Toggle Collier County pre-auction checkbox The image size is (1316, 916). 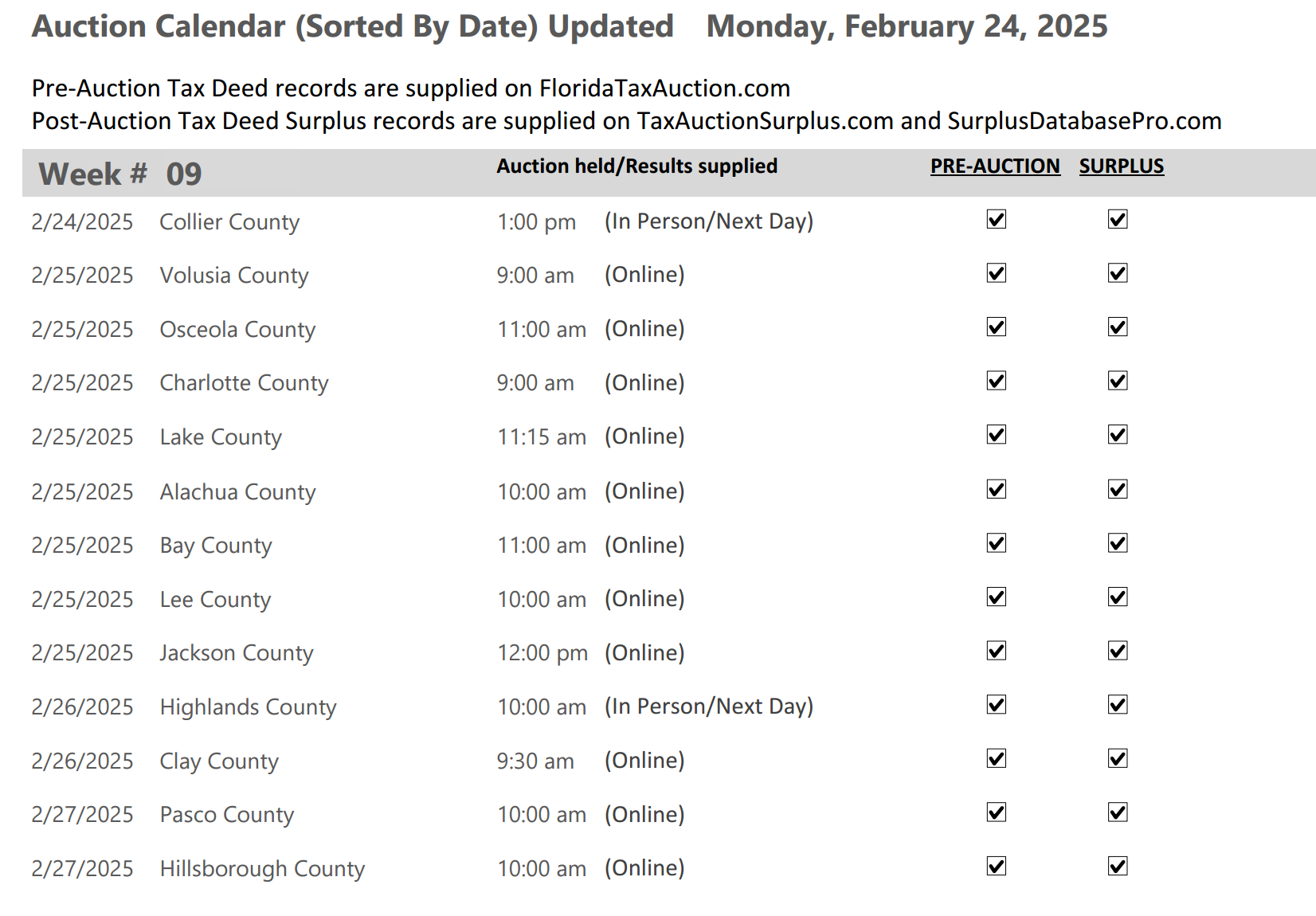997,220
